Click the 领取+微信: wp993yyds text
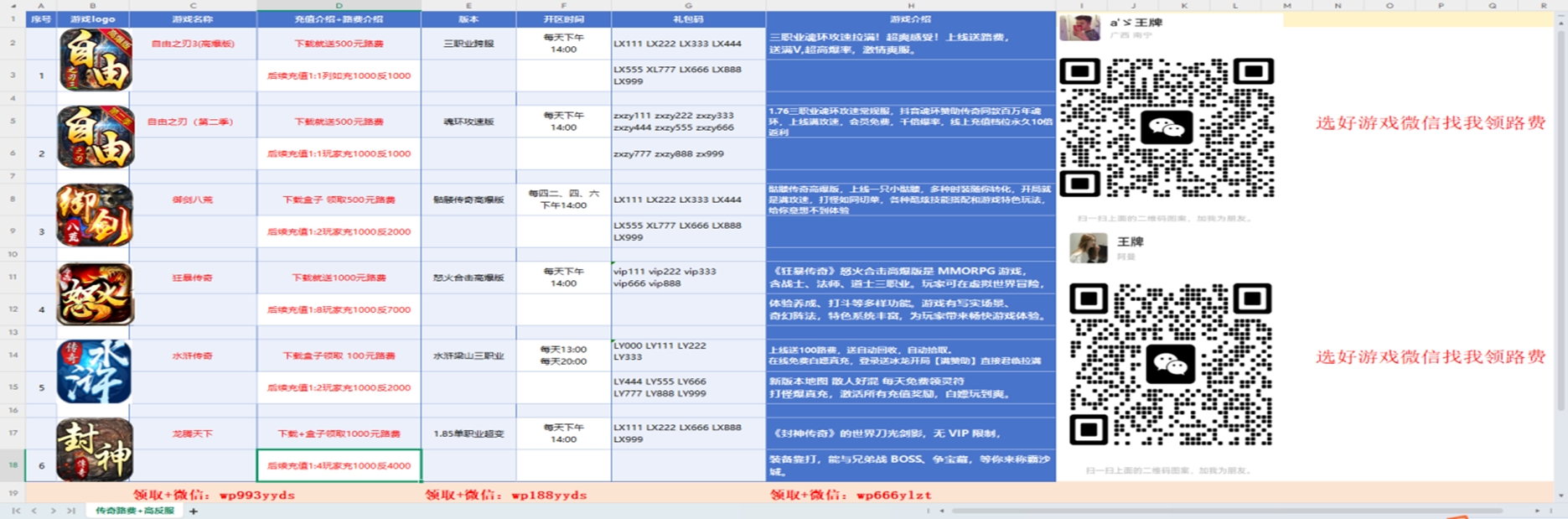Viewport: 1568px width, 519px height. (x=214, y=495)
